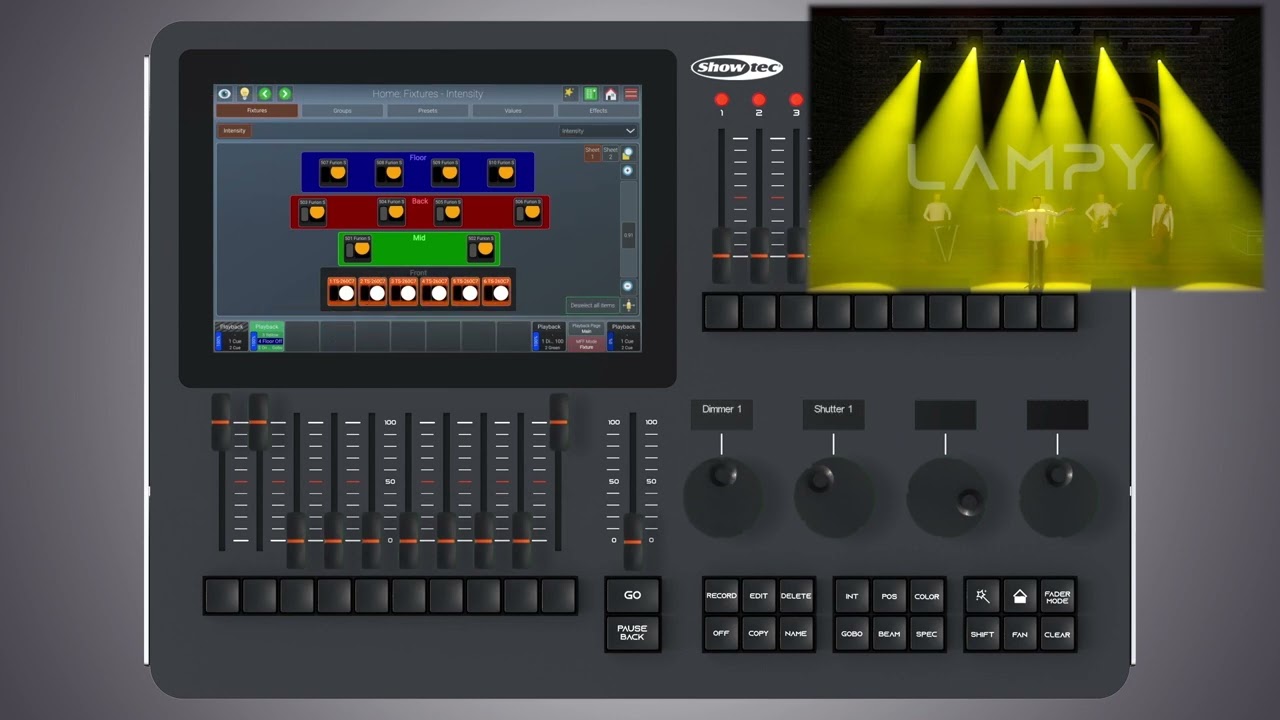The height and width of the screenshot is (720, 1280).
Task: Select fixture 509 Furion S
Action: [445, 172]
